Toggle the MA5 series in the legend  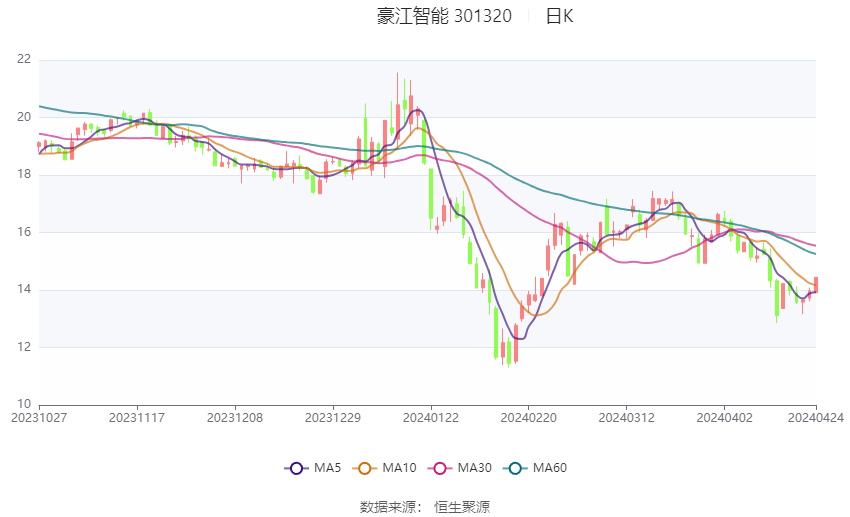[x=311, y=467]
